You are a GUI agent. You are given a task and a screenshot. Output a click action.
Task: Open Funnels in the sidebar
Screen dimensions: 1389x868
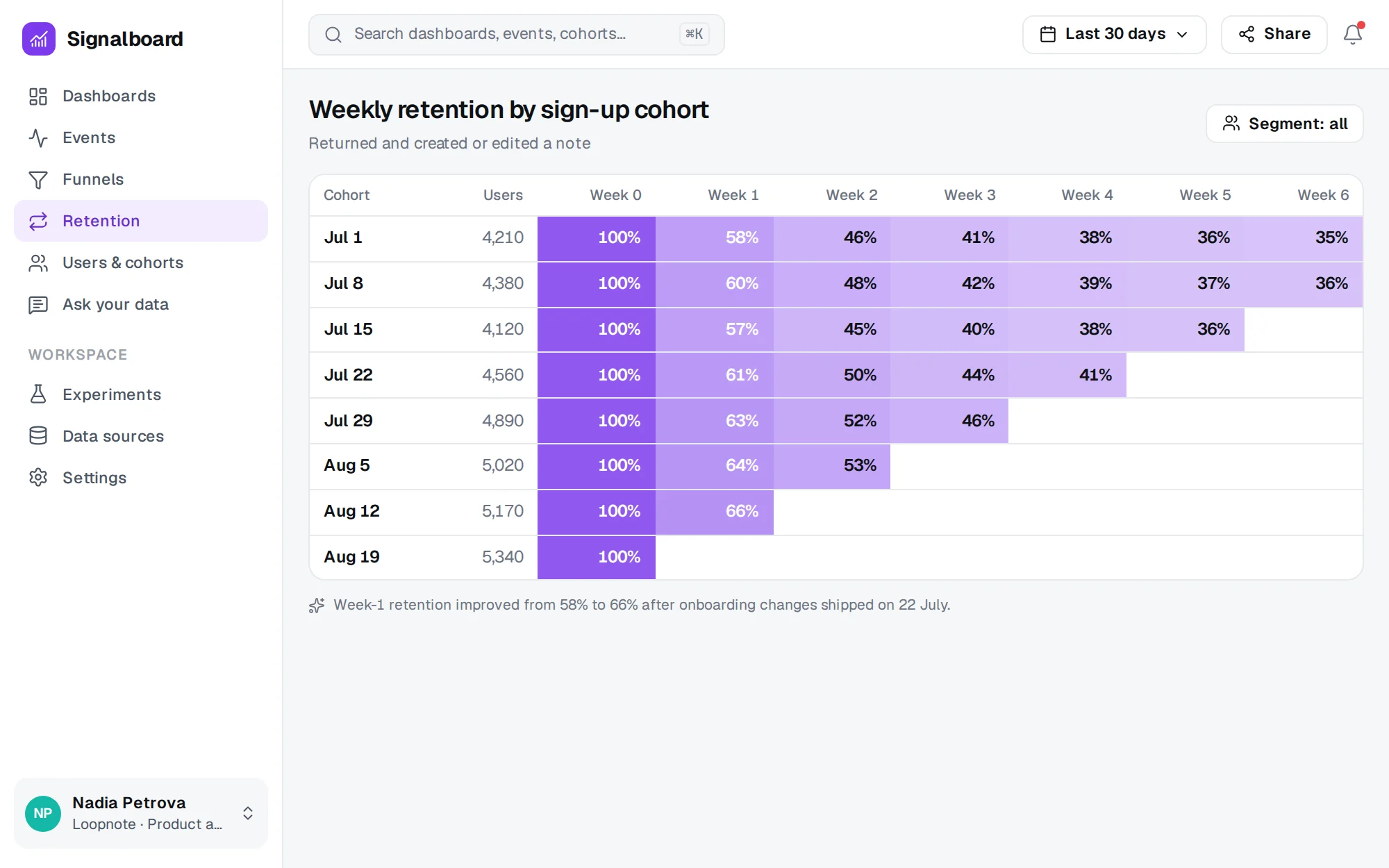click(x=141, y=179)
